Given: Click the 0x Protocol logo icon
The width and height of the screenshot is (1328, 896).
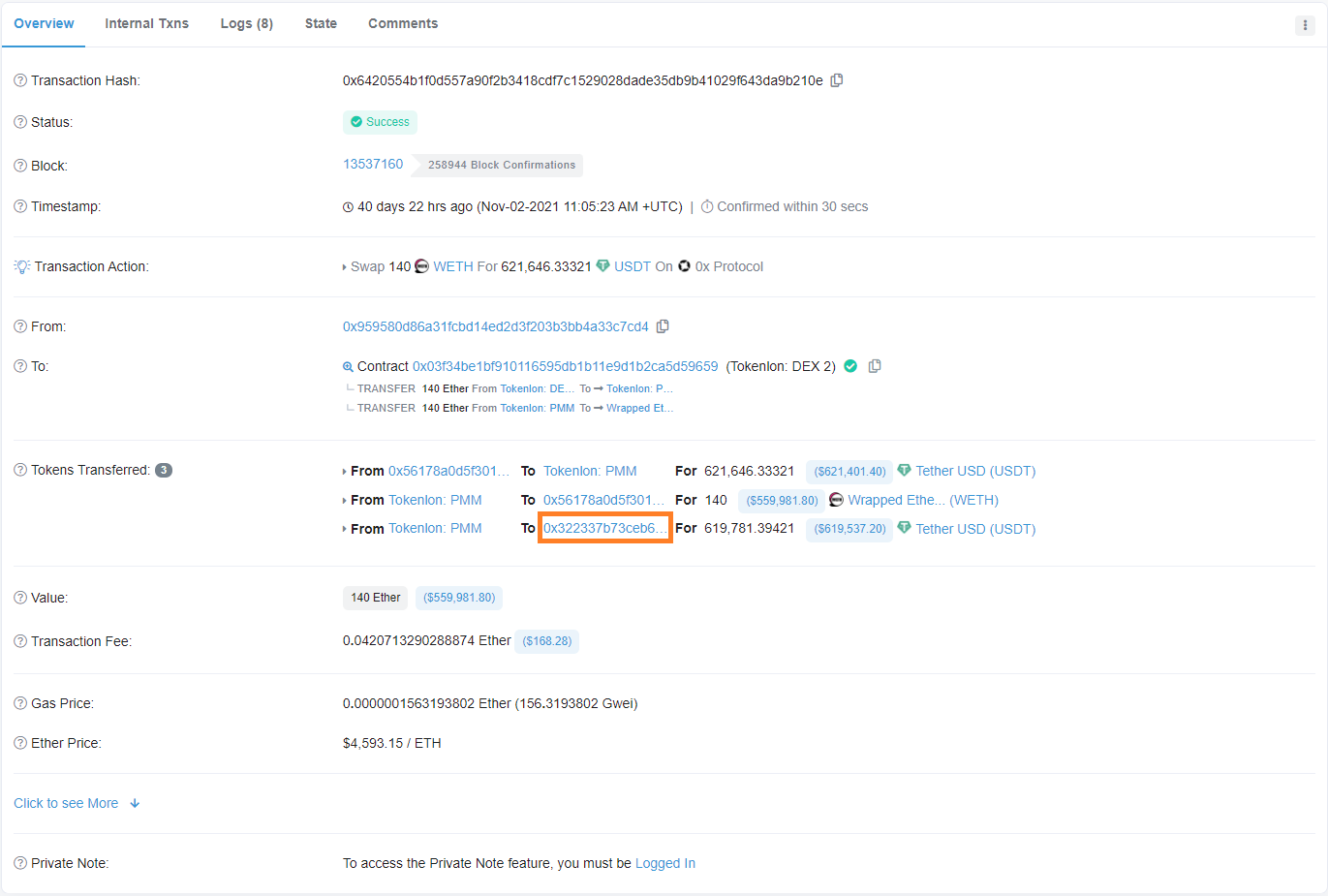Looking at the screenshot, I should [684, 266].
